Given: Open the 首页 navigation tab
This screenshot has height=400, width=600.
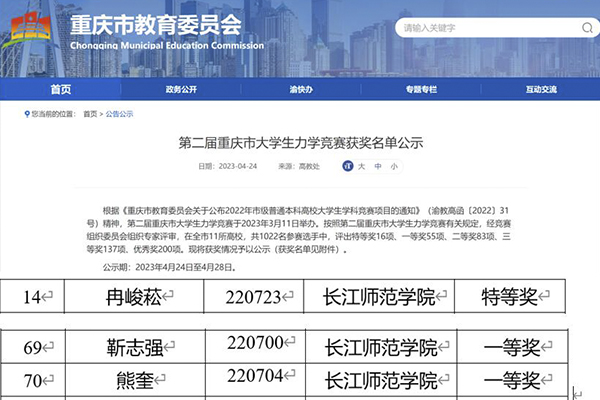Looking at the screenshot, I should coord(60,89).
